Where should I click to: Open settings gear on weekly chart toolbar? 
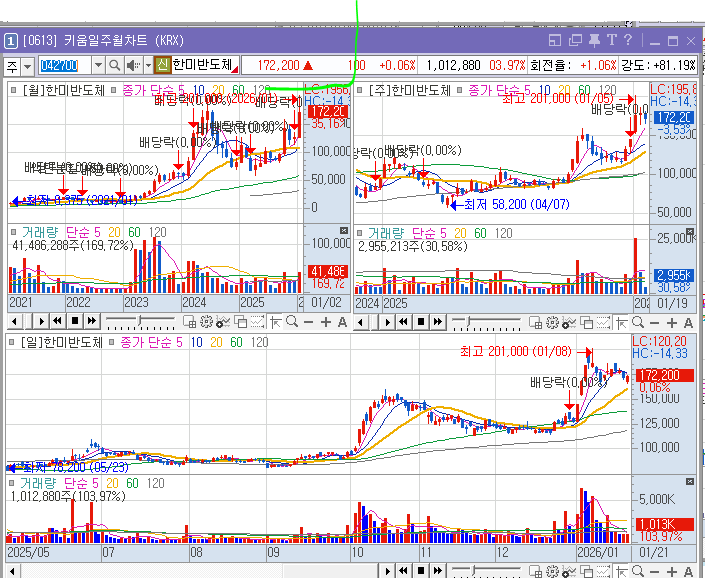pyautogui.click(x=552, y=323)
